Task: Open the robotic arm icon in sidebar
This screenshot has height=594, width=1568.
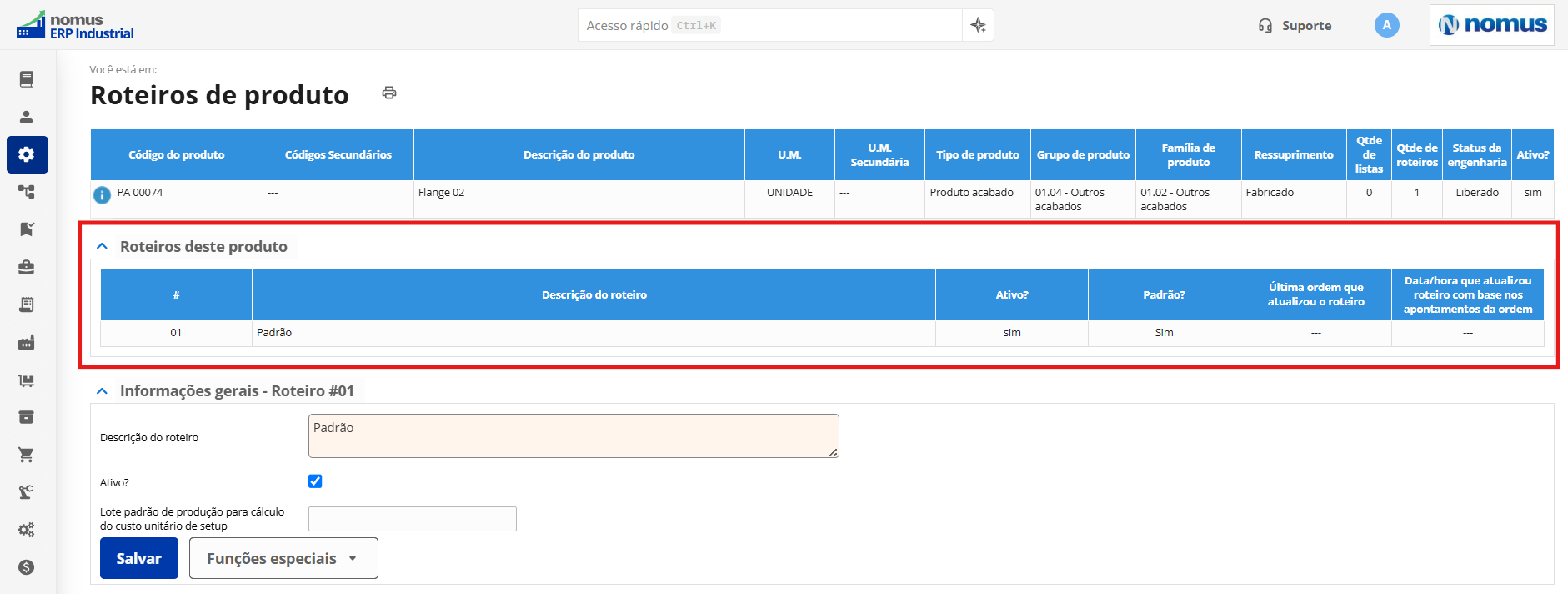Action: click(27, 492)
